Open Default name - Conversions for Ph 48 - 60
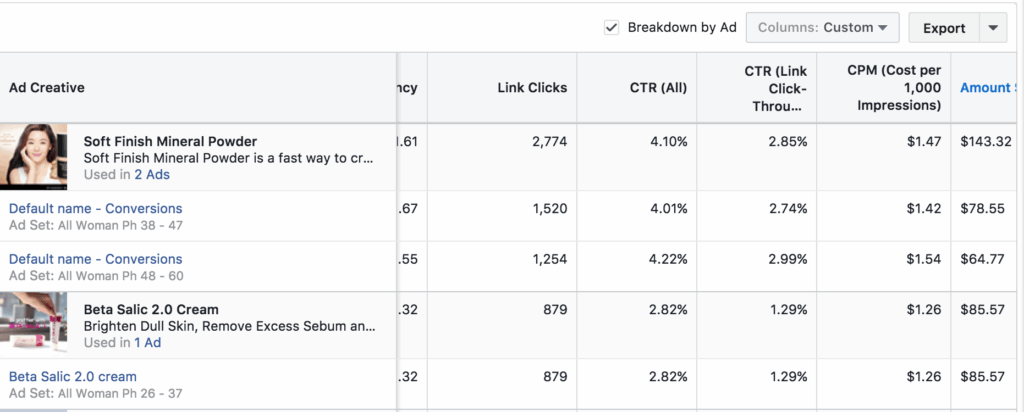1024x412 pixels. 96,258
